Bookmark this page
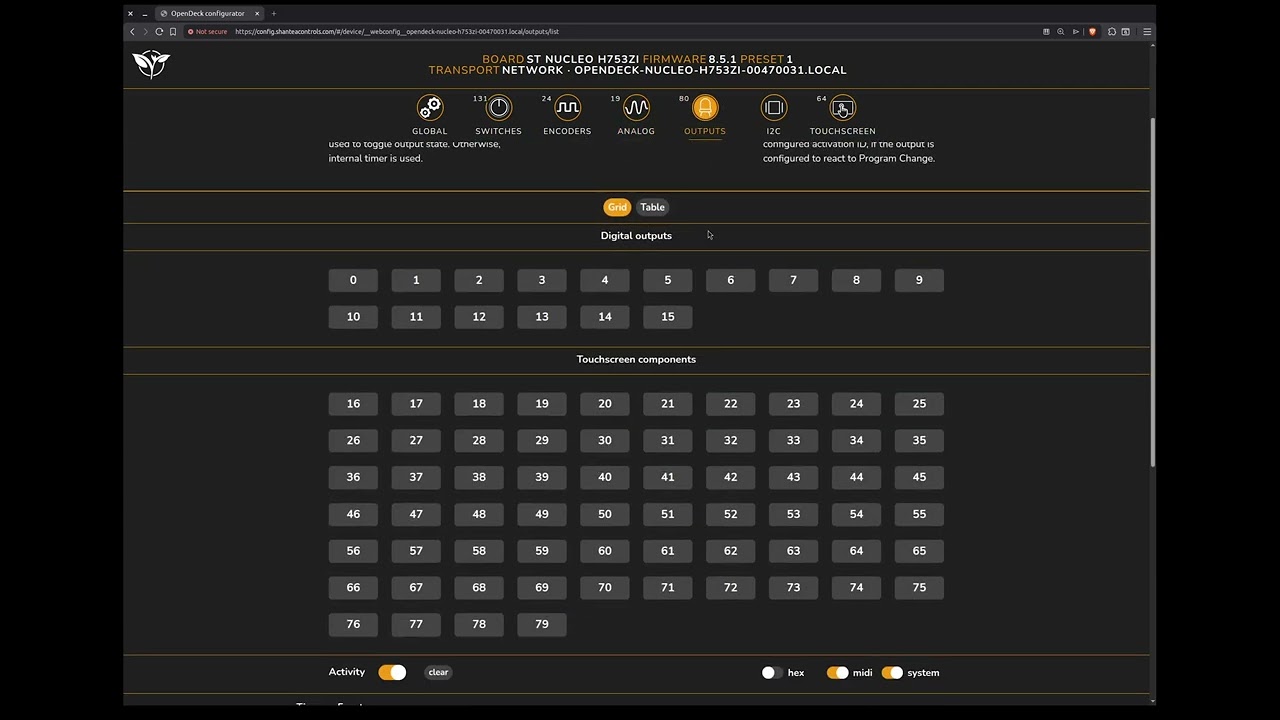Image resolution: width=1280 pixels, height=720 pixels. tap(173, 32)
